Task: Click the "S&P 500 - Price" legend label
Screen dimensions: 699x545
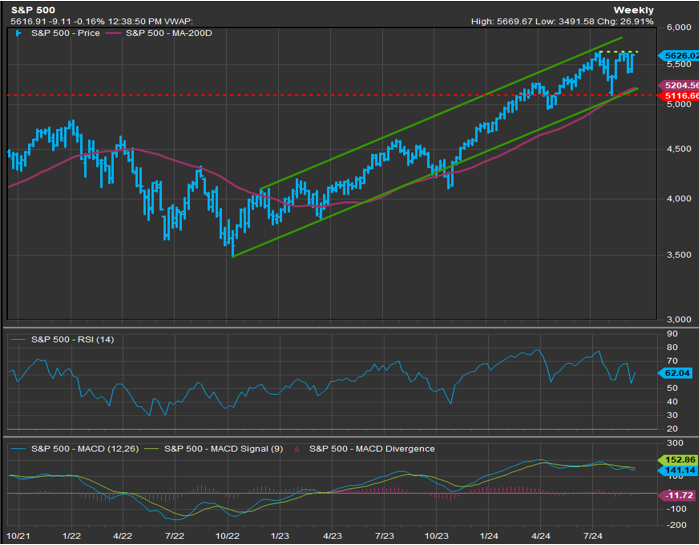Action: [x=66, y=33]
